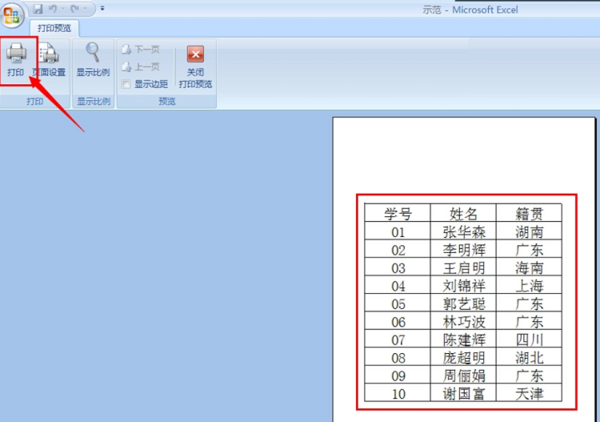Click 四川 in the preview table
The width and height of the screenshot is (600, 422).
[529, 339]
